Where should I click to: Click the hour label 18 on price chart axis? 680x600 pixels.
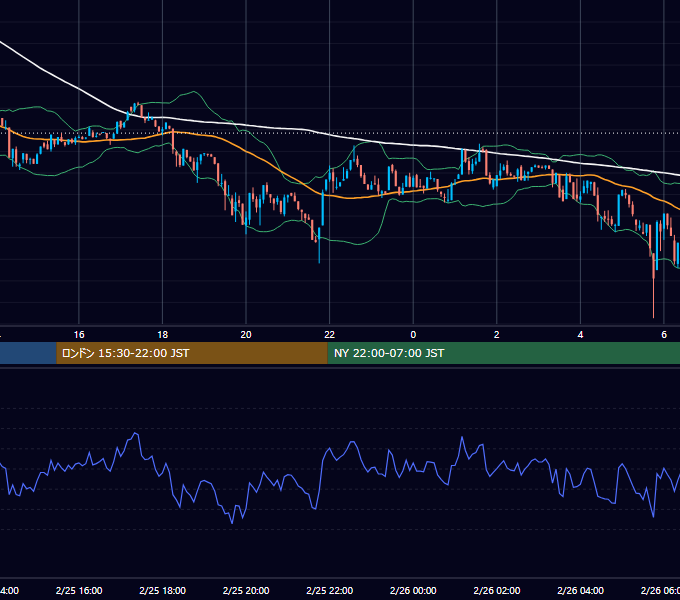163,335
